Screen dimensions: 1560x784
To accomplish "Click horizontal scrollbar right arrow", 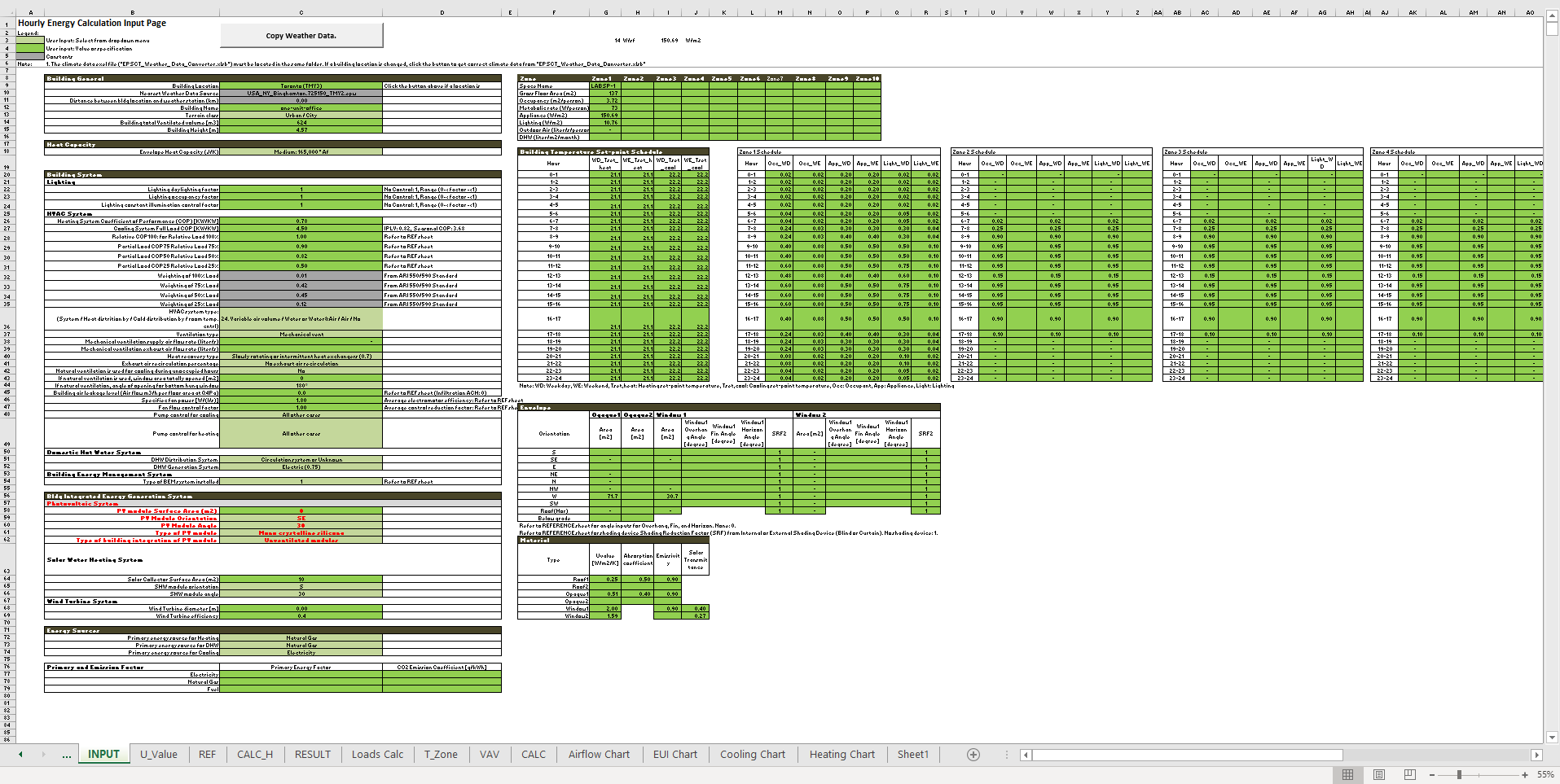I will tap(1536, 755).
